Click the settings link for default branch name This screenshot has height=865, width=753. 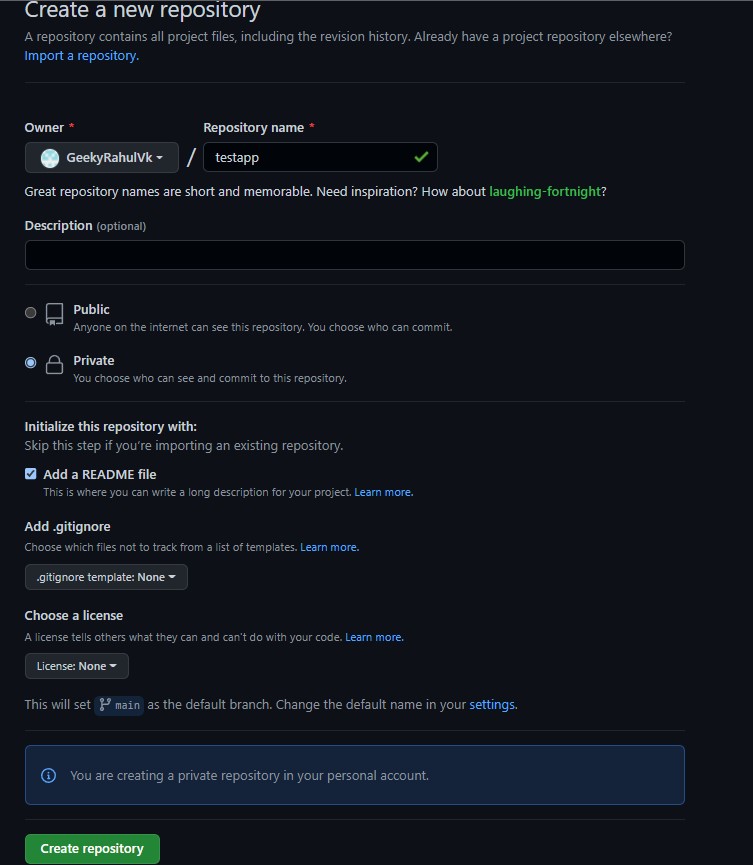pos(491,705)
